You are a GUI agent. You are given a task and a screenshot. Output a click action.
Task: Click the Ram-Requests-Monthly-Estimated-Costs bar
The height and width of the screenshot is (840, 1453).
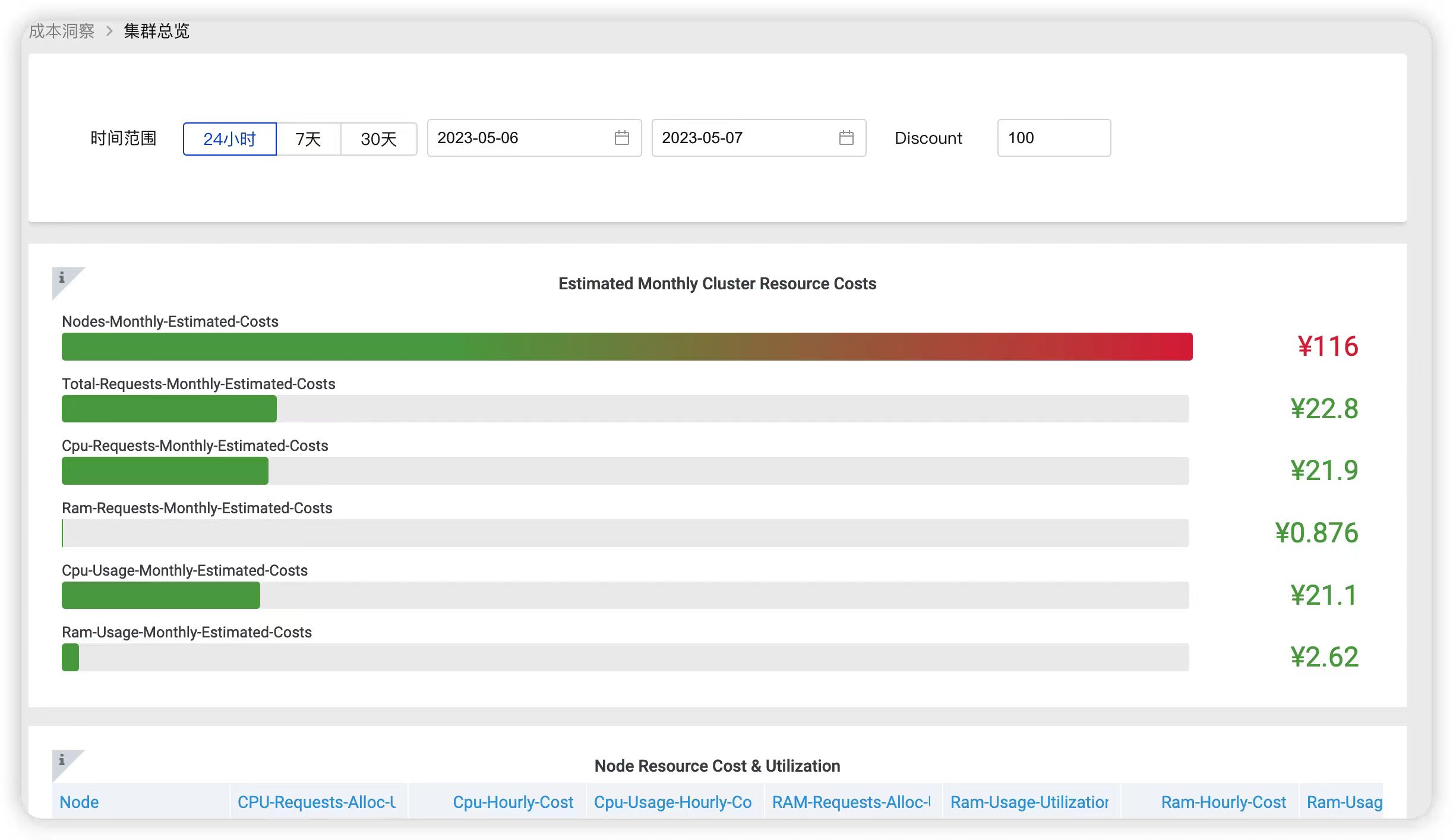click(626, 533)
